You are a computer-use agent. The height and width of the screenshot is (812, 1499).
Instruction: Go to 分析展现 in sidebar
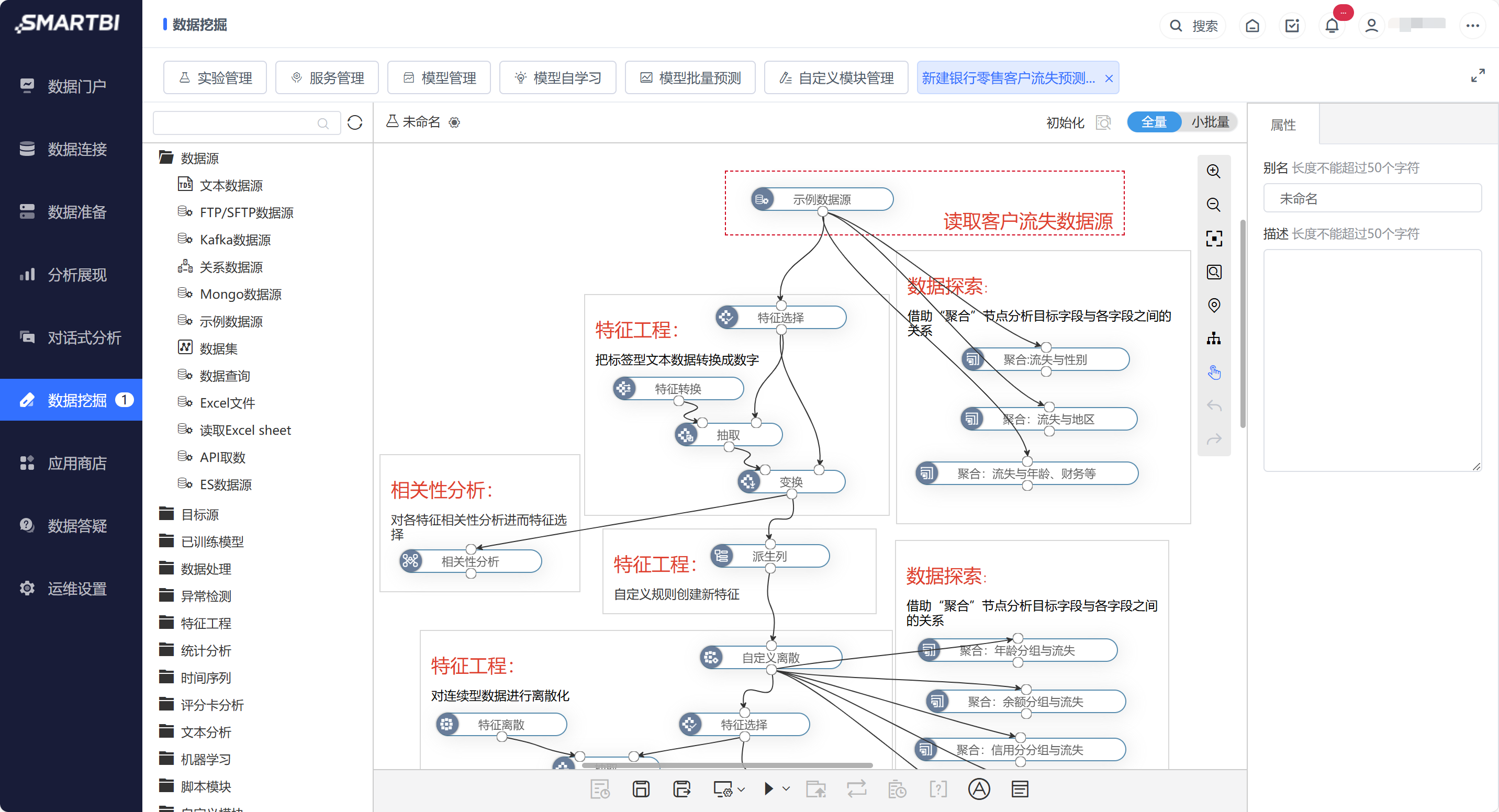point(71,275)
